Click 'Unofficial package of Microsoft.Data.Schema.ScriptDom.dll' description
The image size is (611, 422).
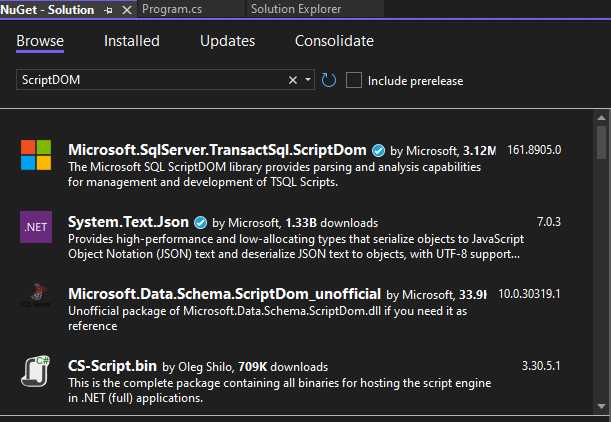[x=267, y=318]
